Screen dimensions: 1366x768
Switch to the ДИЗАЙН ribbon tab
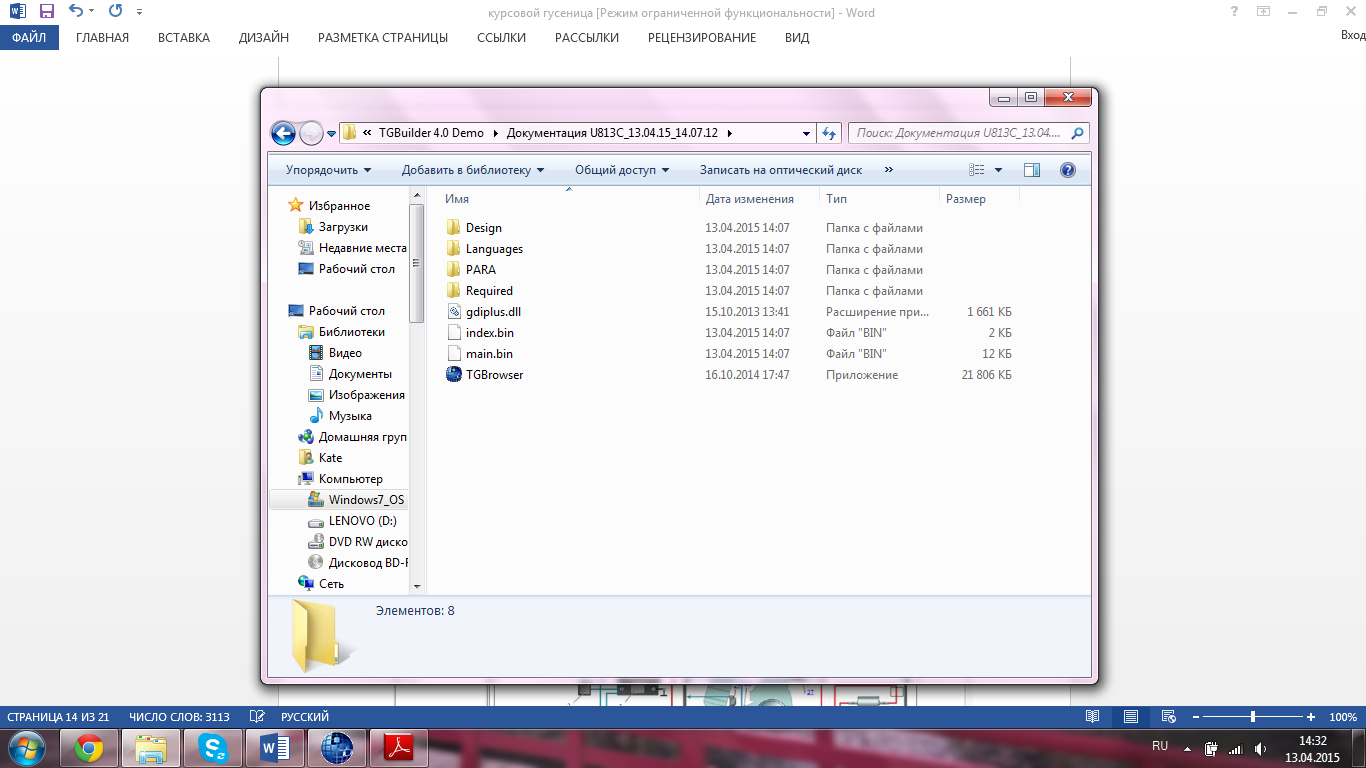264,38
